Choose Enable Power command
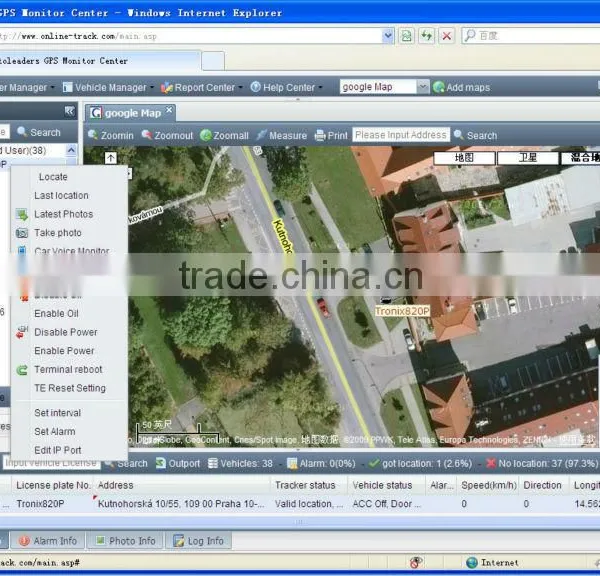This screenshot has height=576, width=600. click(x=64, y=351)
